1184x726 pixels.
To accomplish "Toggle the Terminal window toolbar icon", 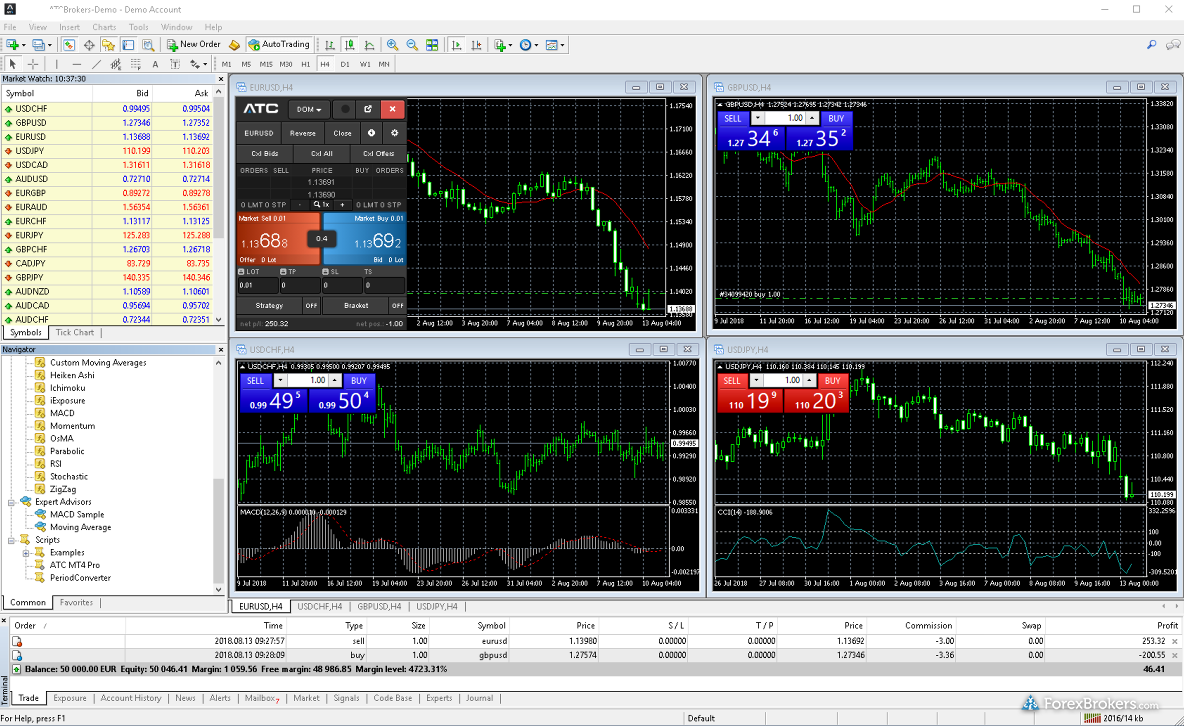I will coord(128,45).
